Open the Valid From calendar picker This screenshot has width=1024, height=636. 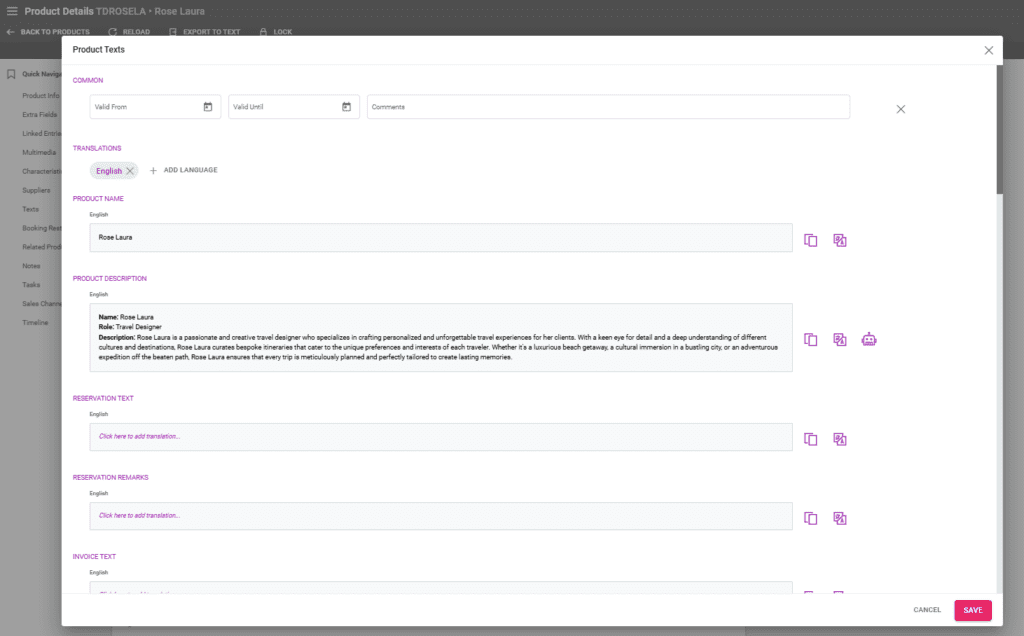(x=208, y=107)
